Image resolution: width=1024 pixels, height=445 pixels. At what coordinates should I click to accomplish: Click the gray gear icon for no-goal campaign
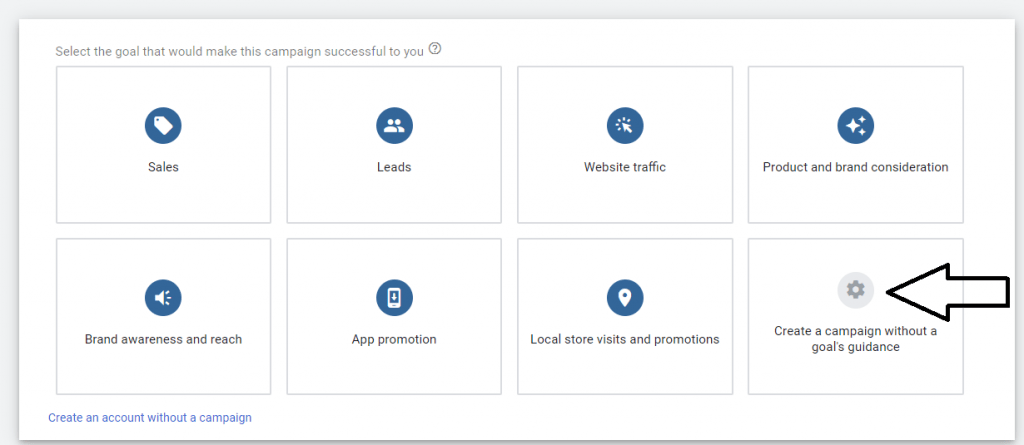[855, 290]
